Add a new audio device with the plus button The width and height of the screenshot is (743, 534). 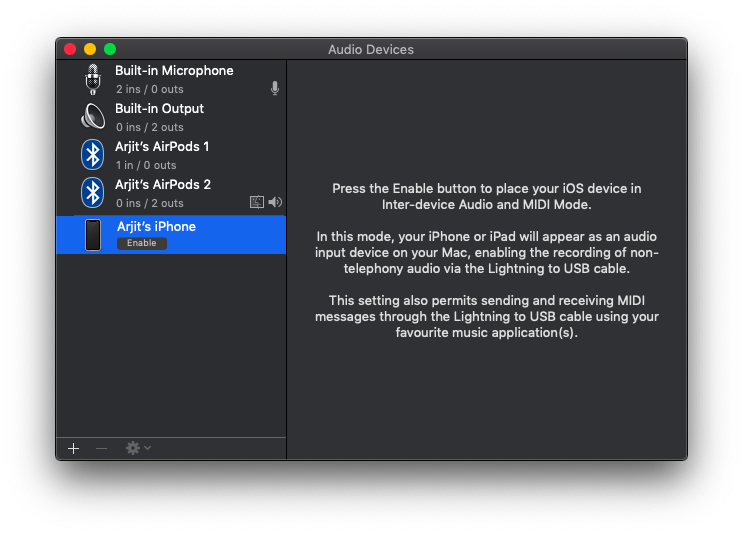point(73,448)
